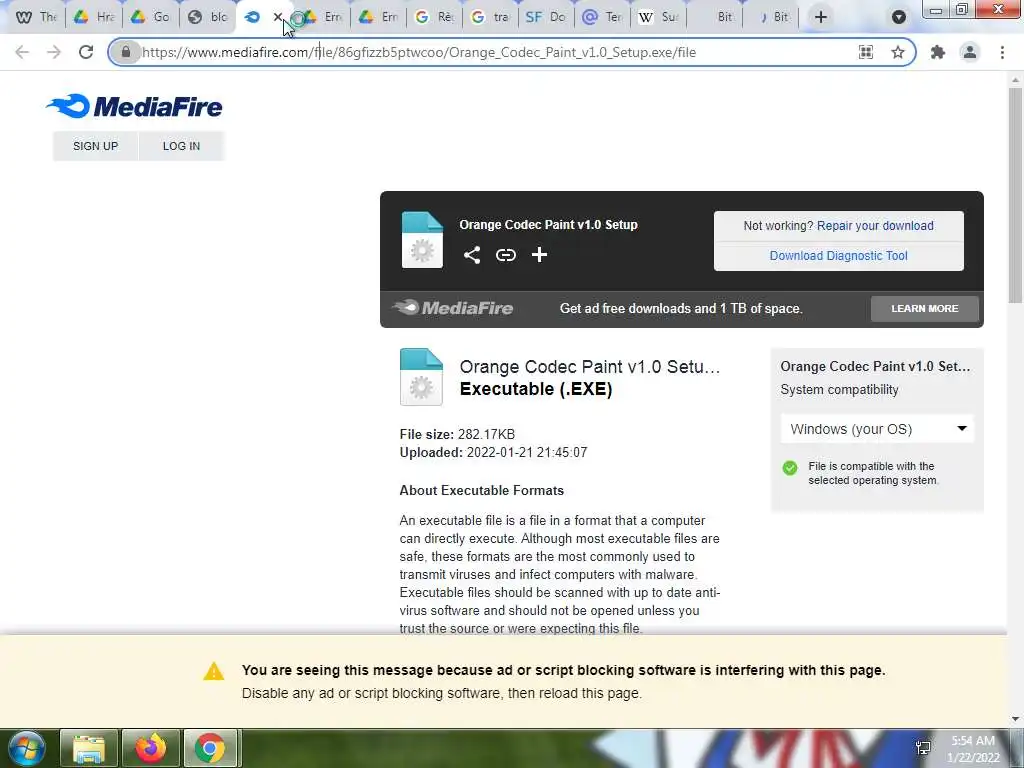Click the share icon under file title
The width and height of the screenshot is (1024, 768).
(472, 255)
